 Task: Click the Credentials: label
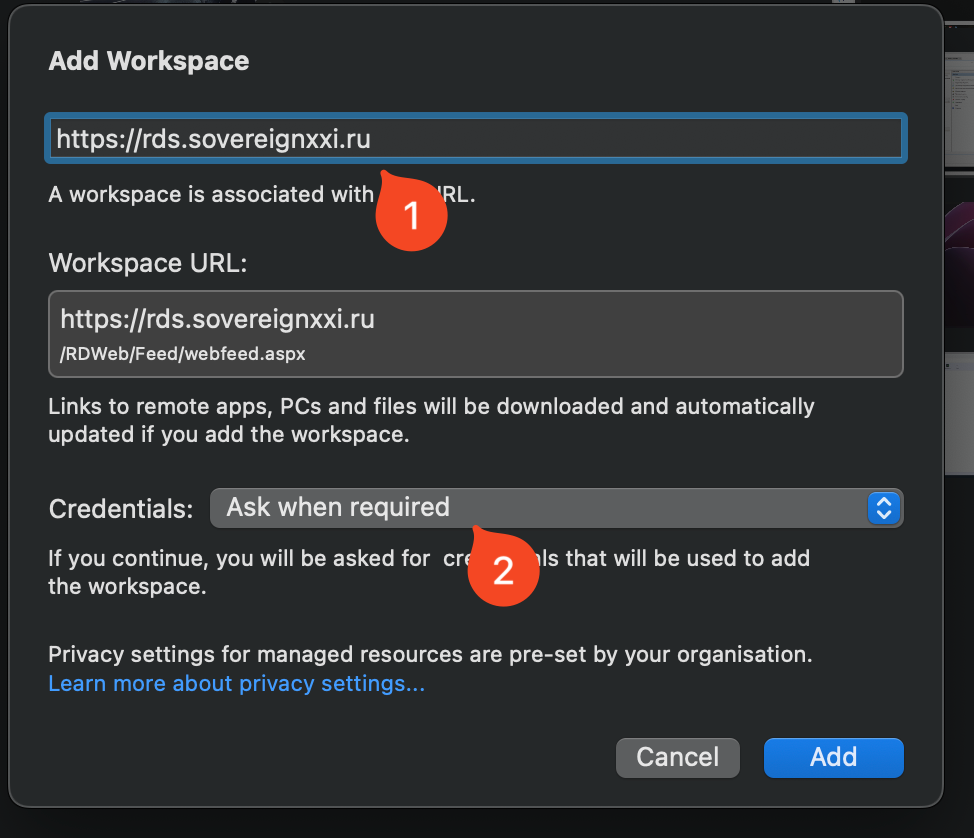click(x=120, y=509)
